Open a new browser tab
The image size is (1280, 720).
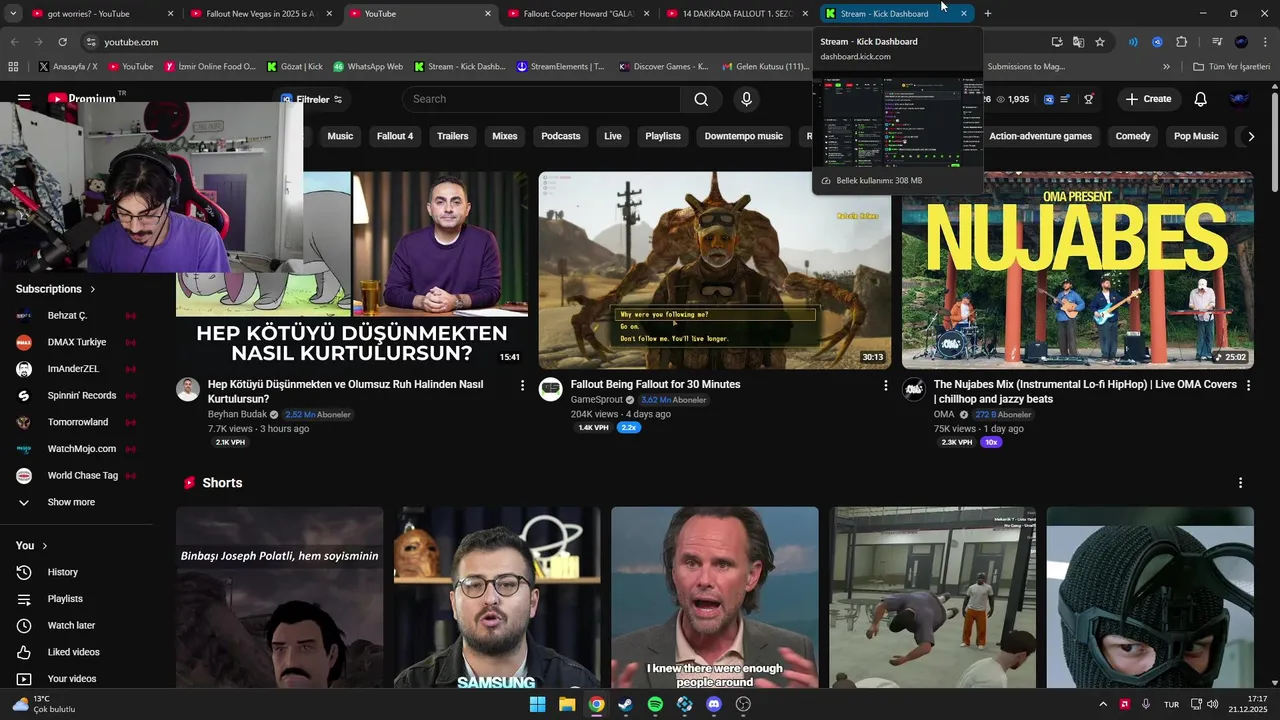(988, 14)
